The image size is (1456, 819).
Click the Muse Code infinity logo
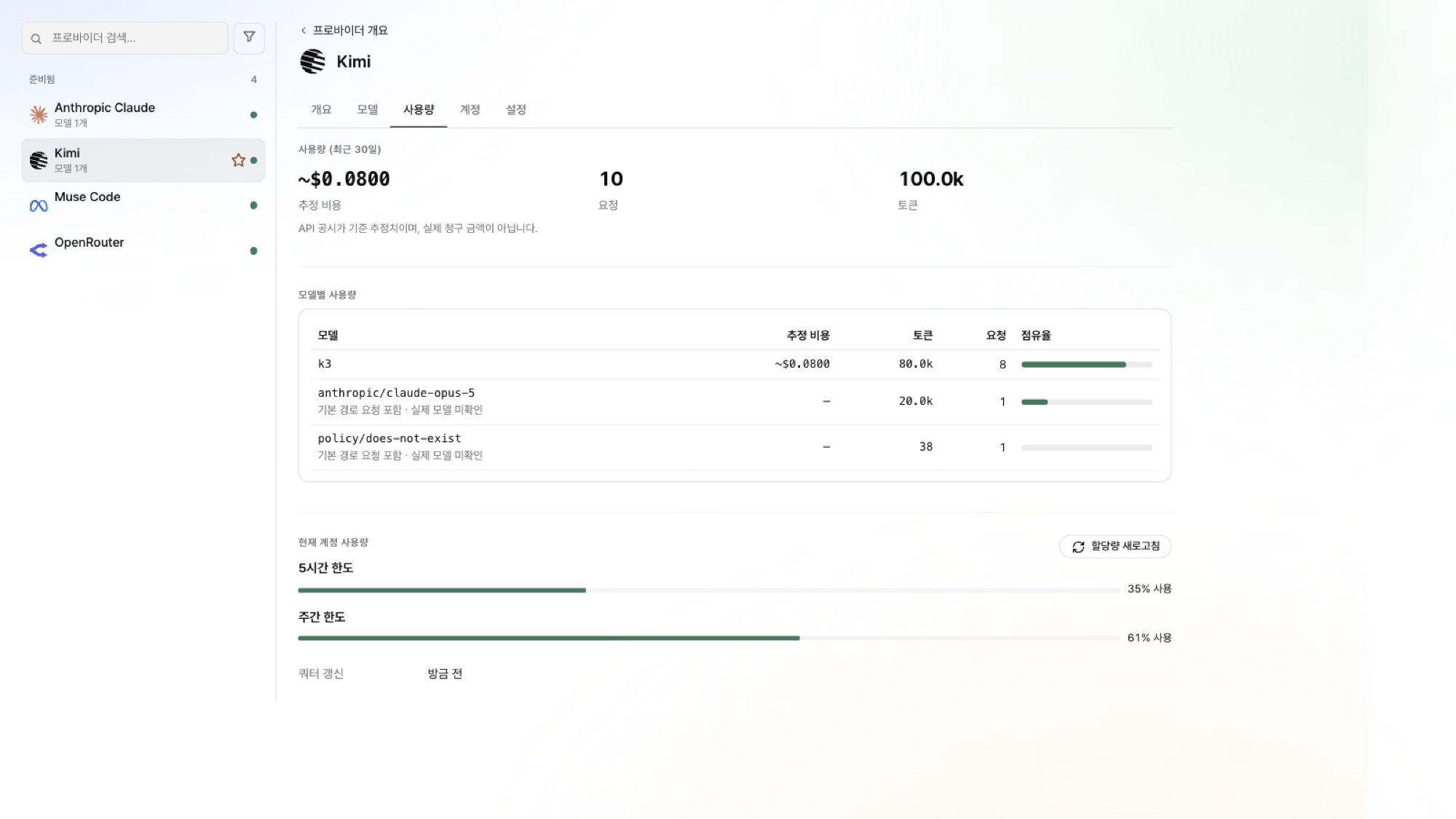coord(39,206)
